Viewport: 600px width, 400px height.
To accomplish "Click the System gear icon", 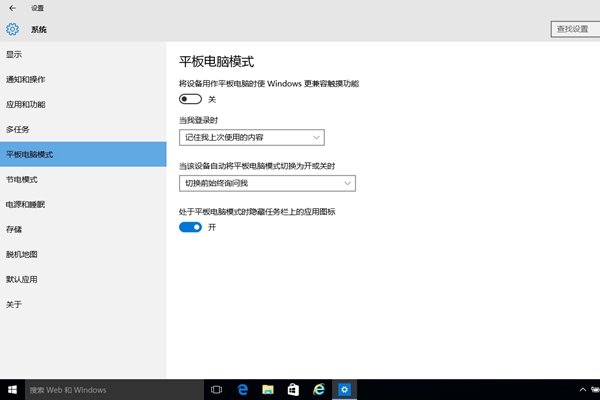I will coord(12,29).
